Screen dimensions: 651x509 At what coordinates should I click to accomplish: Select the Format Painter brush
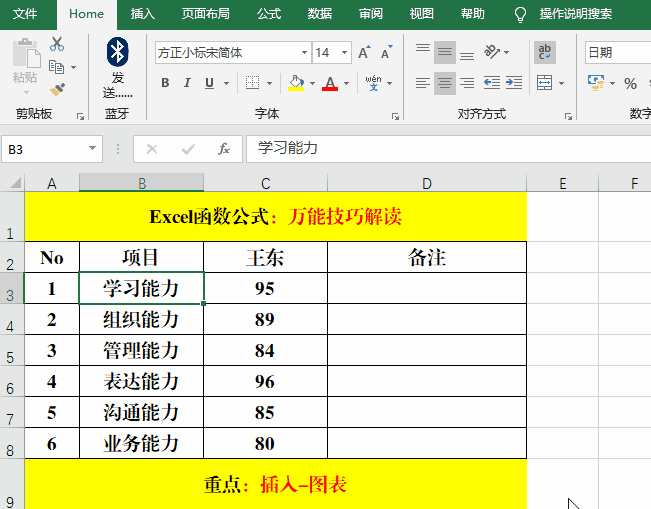pyautogui.click(x=57, y=89)
